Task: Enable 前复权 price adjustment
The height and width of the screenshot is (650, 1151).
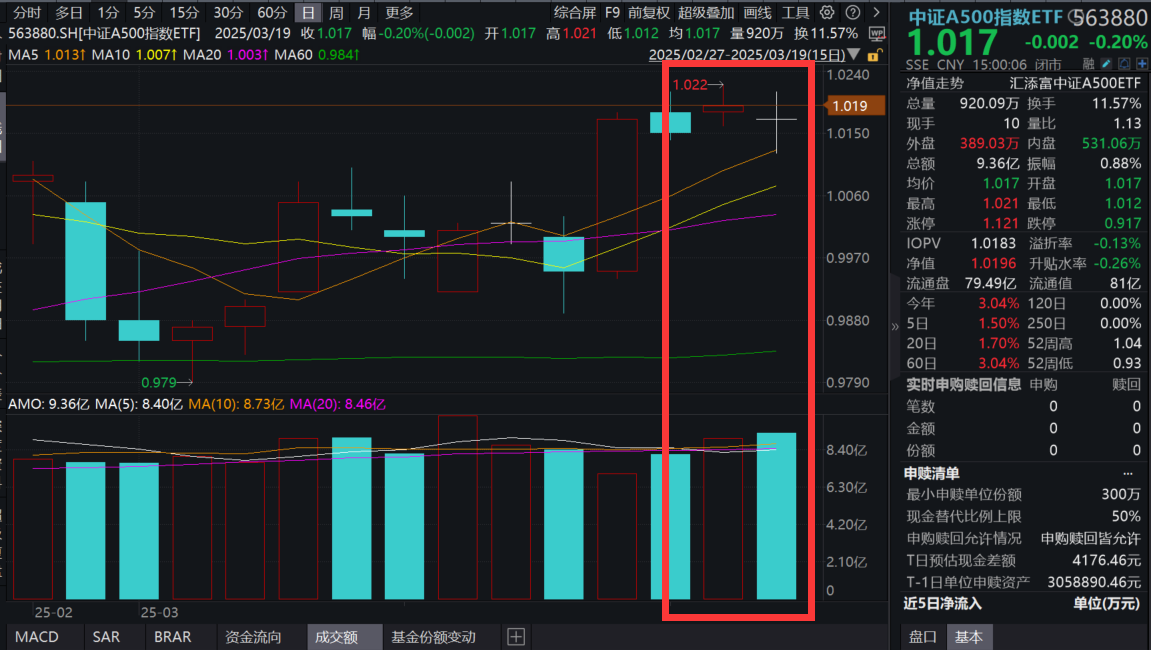Action: coord(649,13)
